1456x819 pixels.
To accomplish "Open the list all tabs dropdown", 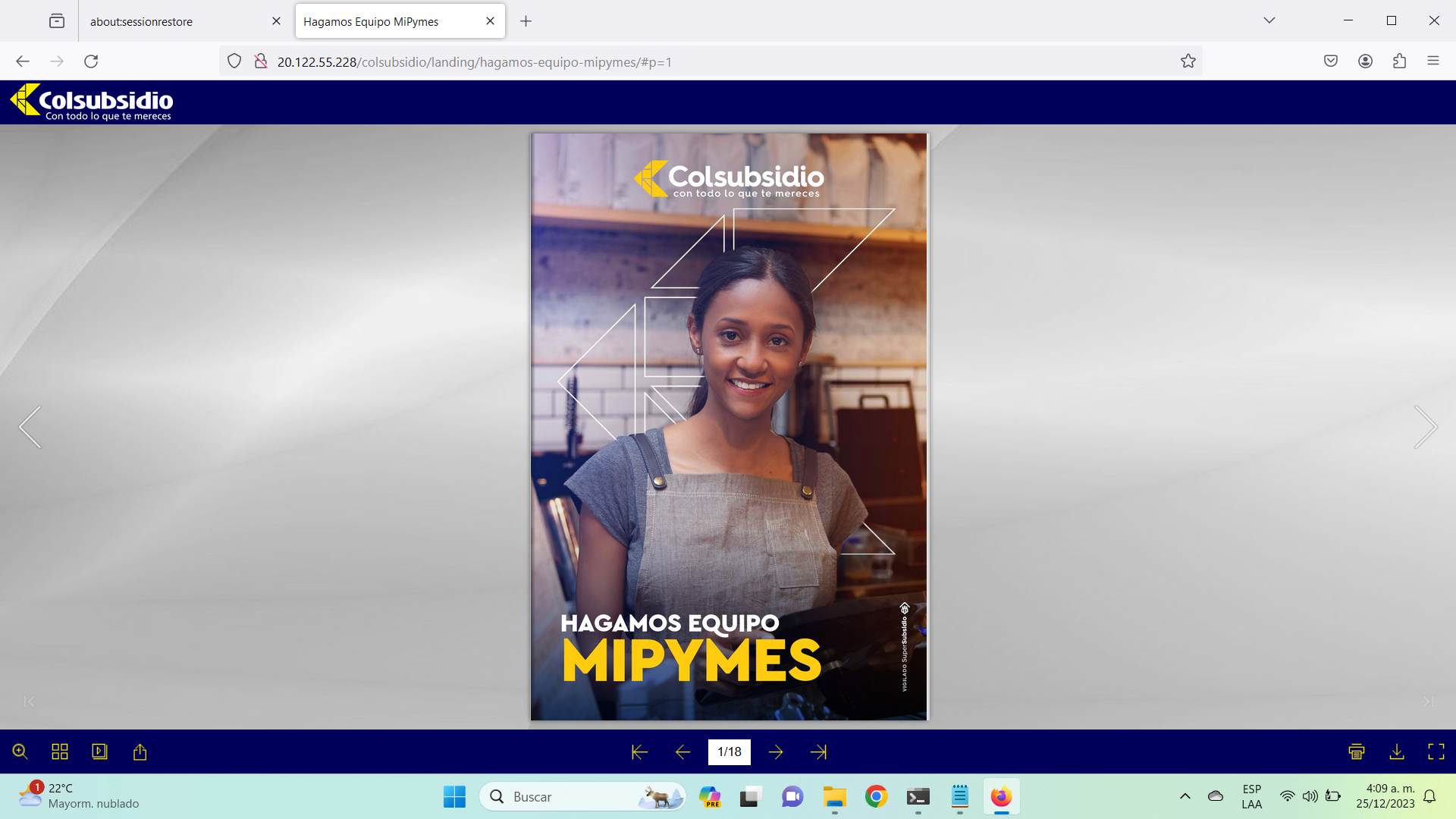I will [x=1269, y=20].
